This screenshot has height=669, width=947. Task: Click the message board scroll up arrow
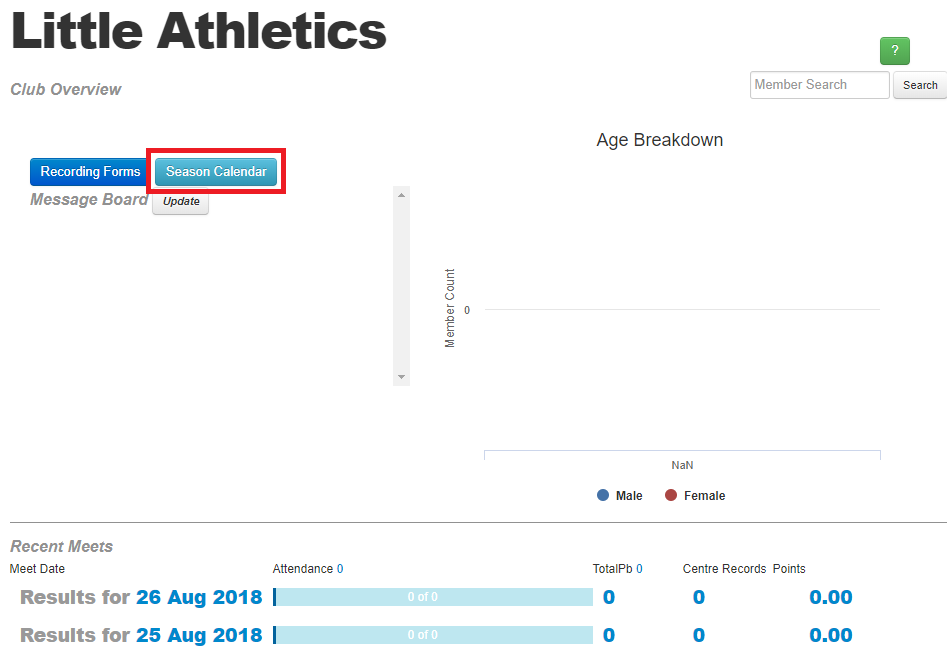pyautogui.click(x=401, y=195)
